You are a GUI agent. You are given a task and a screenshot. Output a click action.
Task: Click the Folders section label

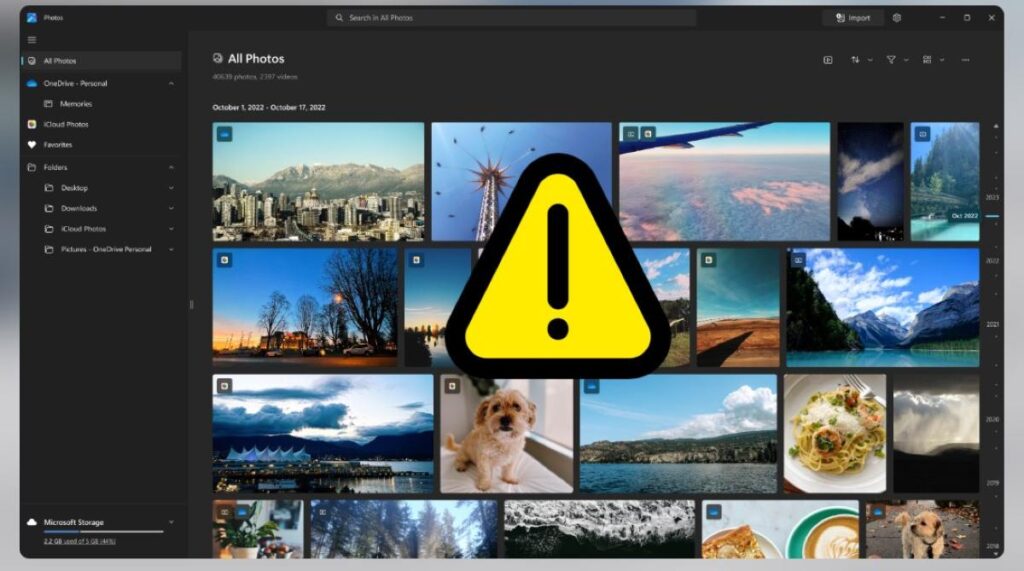56,167
